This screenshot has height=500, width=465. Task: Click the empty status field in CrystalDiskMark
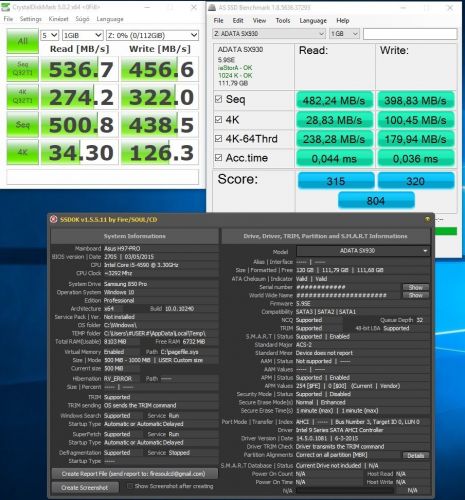pyautogui.click(x=103, y=177)
